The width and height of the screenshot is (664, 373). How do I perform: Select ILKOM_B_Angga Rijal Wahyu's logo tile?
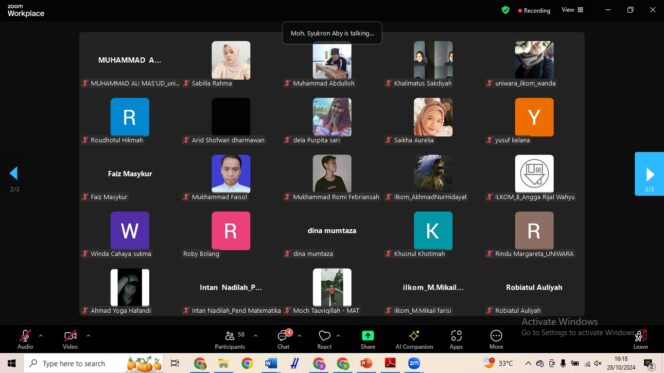click(534, 174)
